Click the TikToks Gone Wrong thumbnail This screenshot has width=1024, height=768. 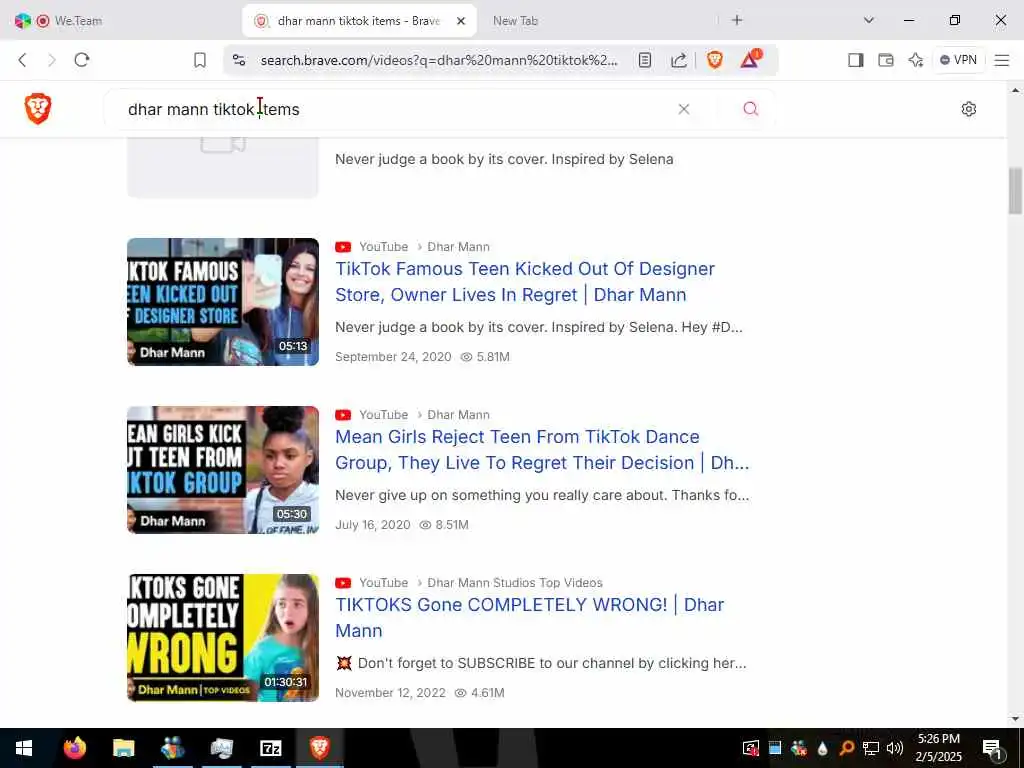coord(223,637)
